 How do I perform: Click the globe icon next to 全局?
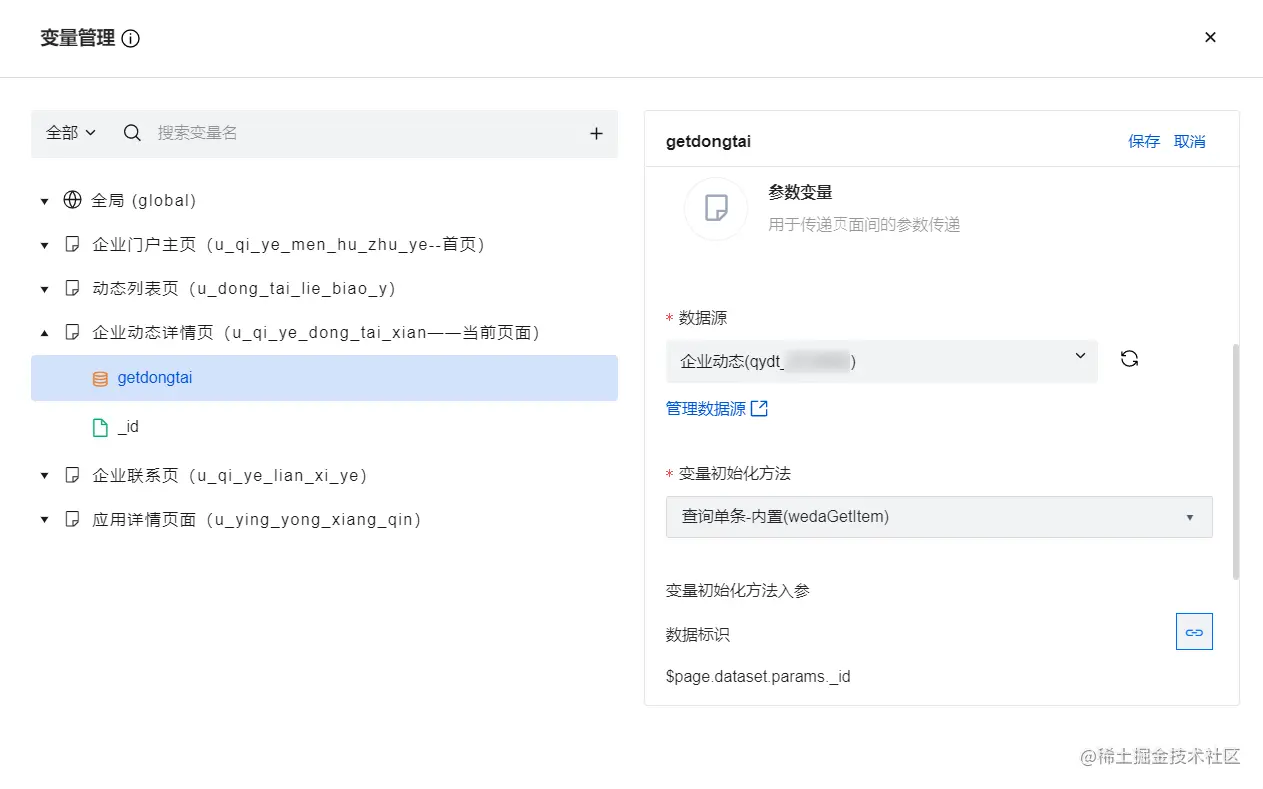[x=72, y=200]
